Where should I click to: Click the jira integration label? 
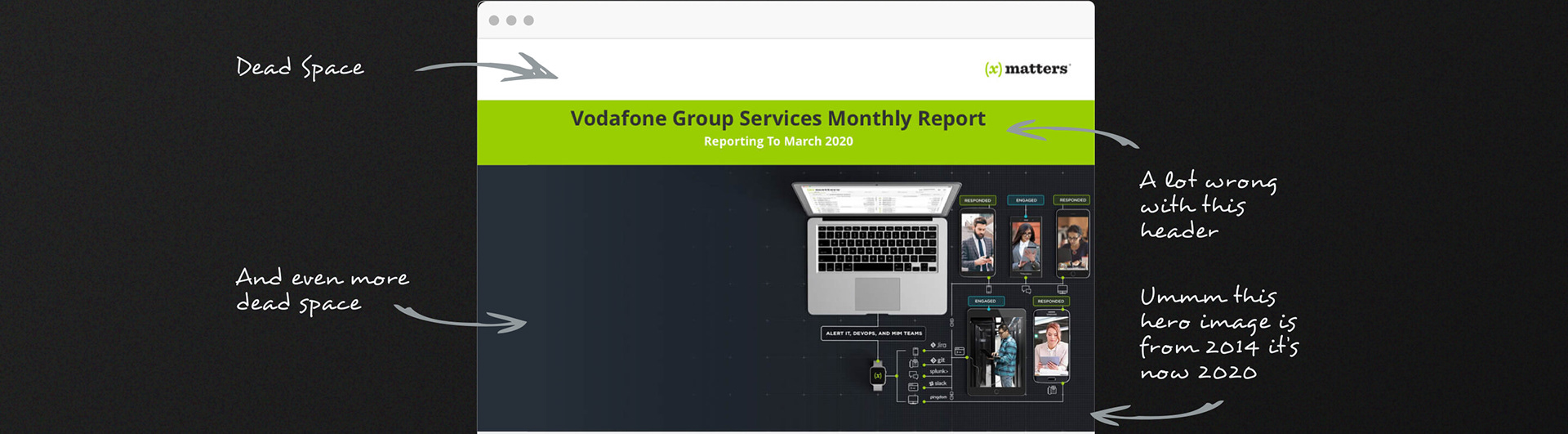(938, 346)
